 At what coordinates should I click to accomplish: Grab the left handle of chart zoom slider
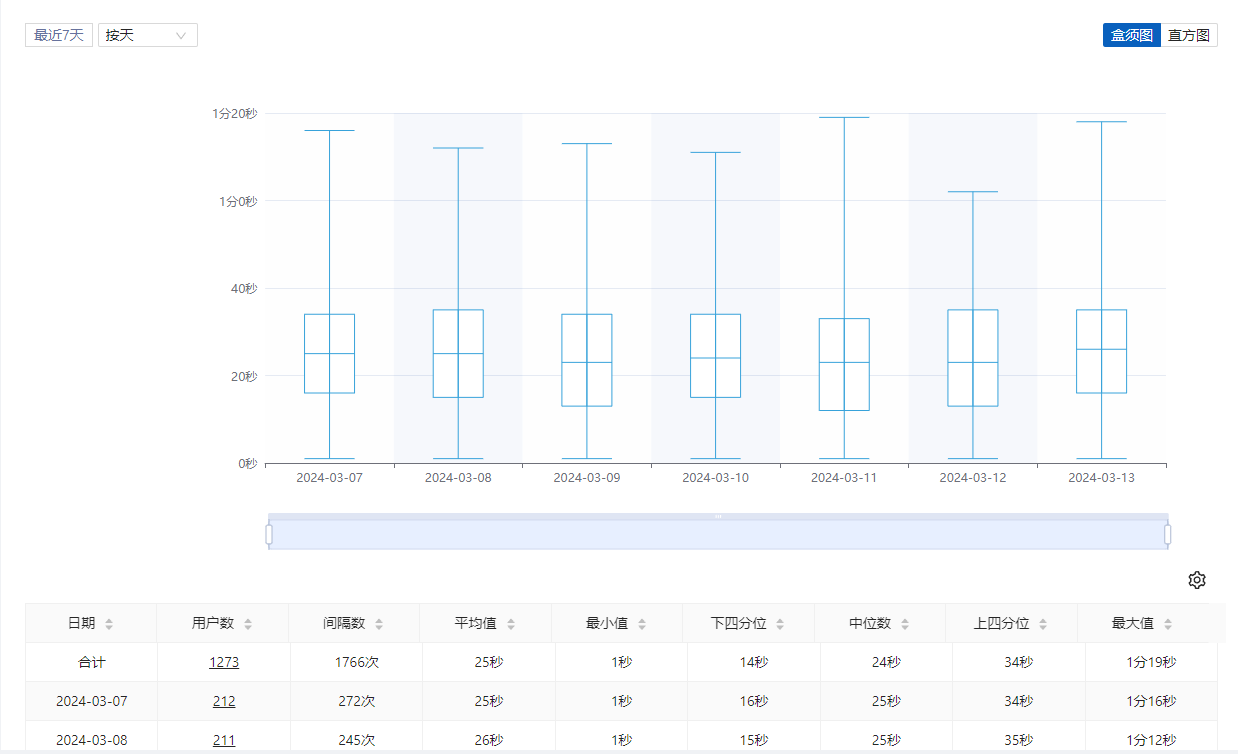pos(269,535)
